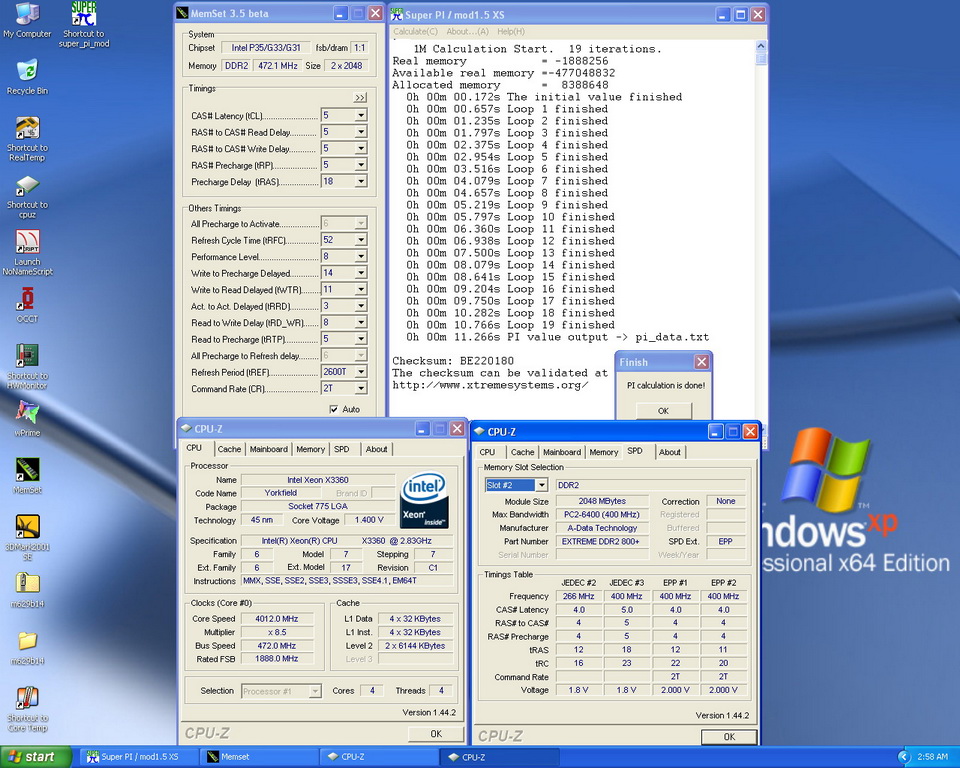Image resolution: width=960 pixels, height=768 pixels.
Task: Expand MemSet advanced timings arrow button
Action: click(x=360, y=97)
